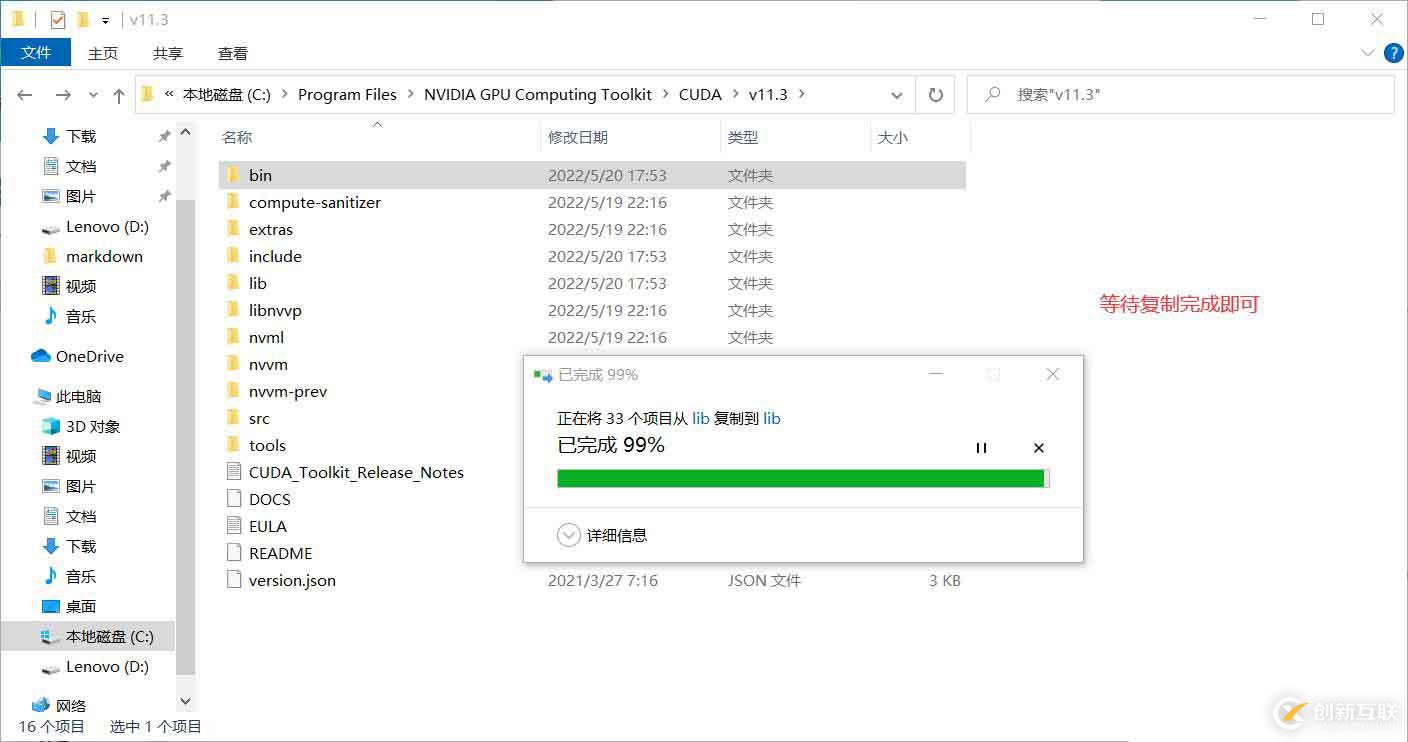This screenshot has width=1408, height=742.
Task: Sort by the 修改日期 column header
Action: (x=630, y=137)
